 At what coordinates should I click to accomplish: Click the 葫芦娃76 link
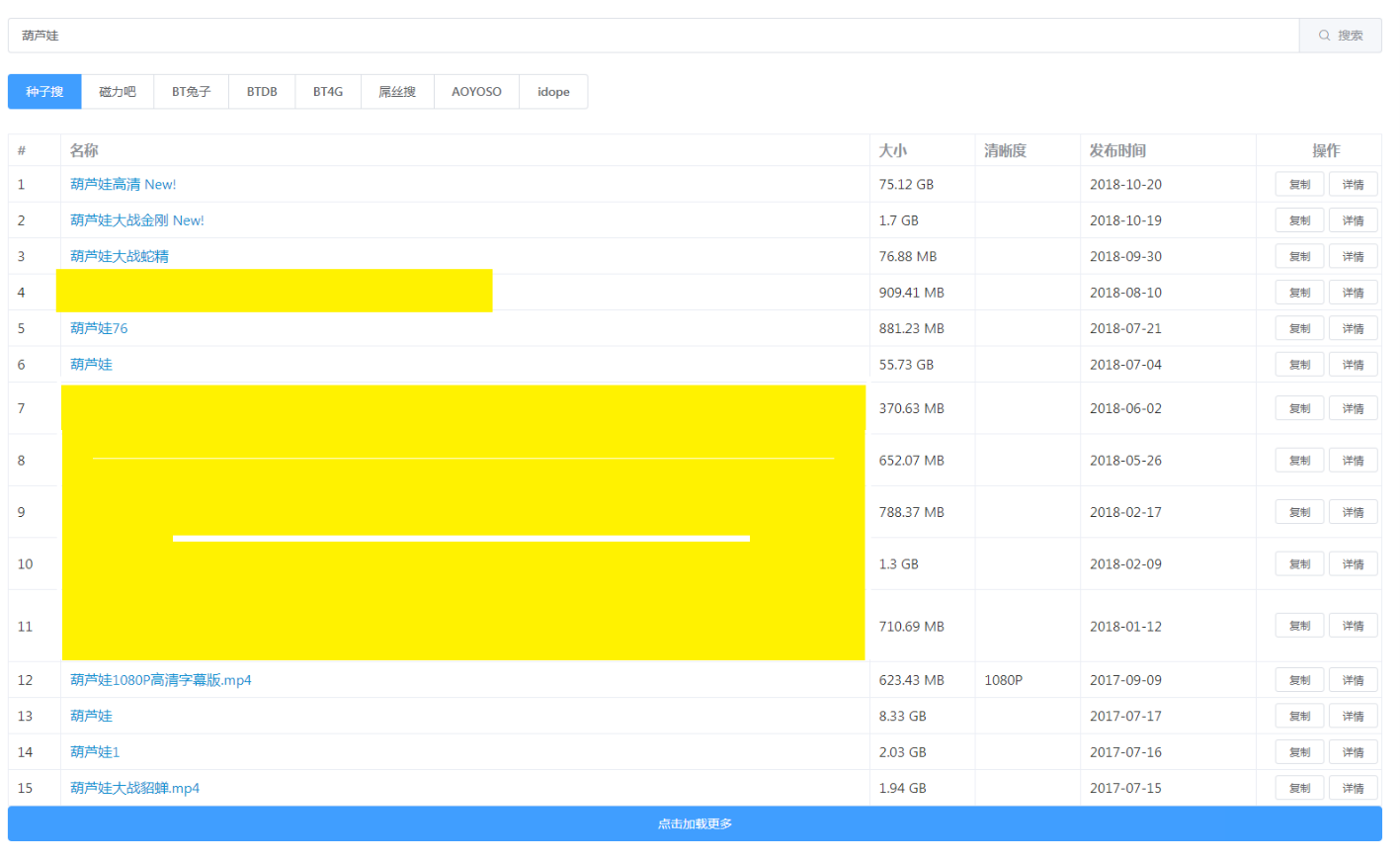[x=99, y=328]
